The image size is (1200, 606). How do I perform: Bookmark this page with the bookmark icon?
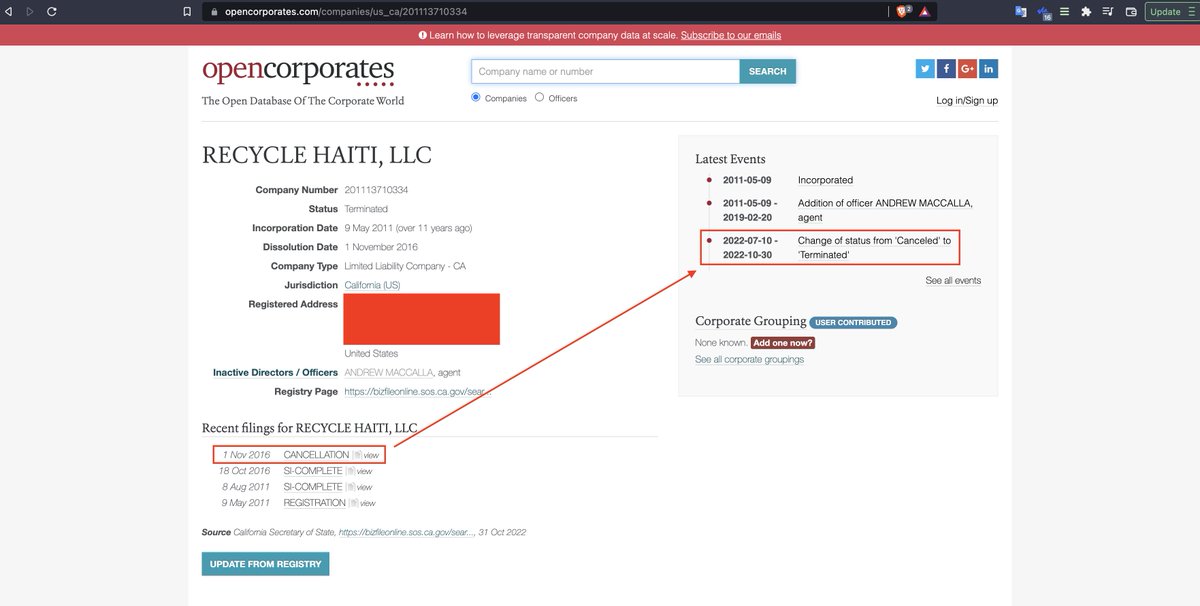point(186,11)
